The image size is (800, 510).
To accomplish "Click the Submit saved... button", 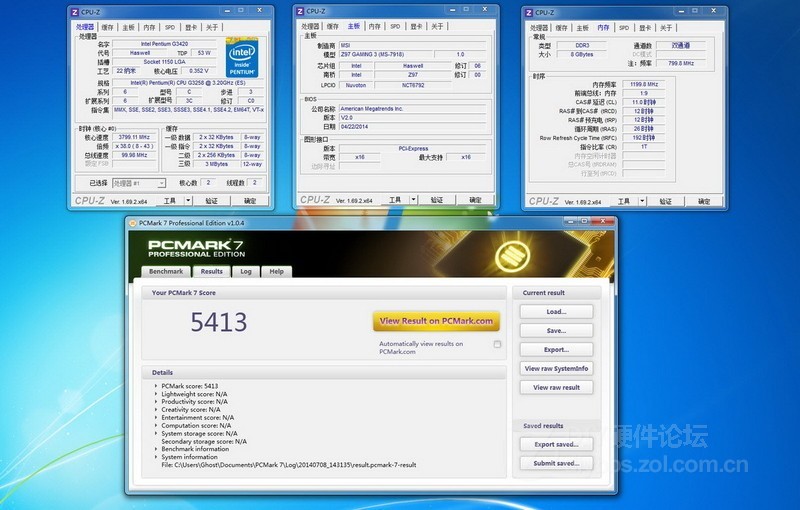I will click(x=556, y=463).
